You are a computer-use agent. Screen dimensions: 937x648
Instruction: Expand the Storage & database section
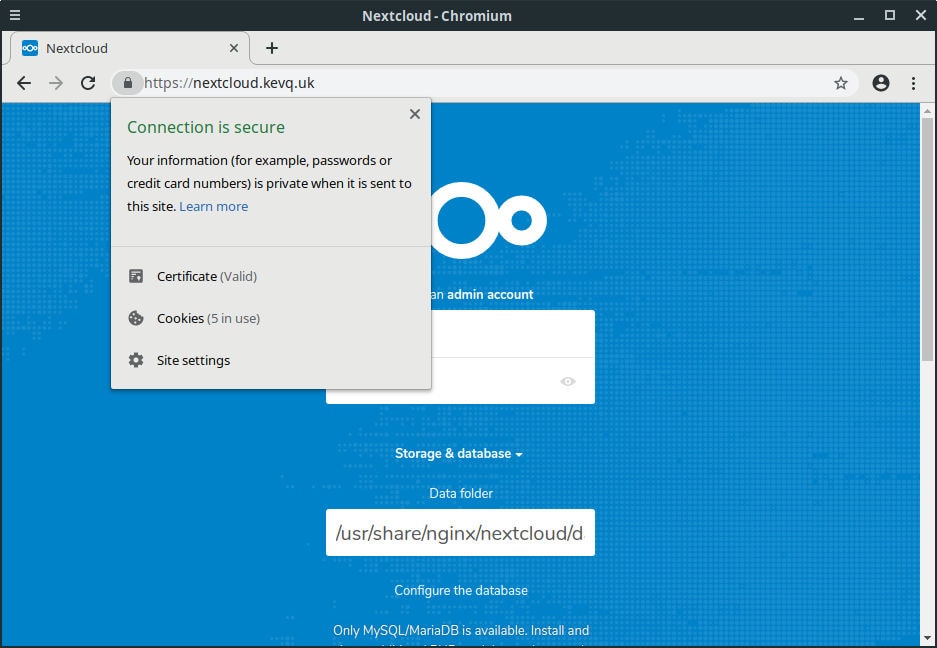click(460, 453)
